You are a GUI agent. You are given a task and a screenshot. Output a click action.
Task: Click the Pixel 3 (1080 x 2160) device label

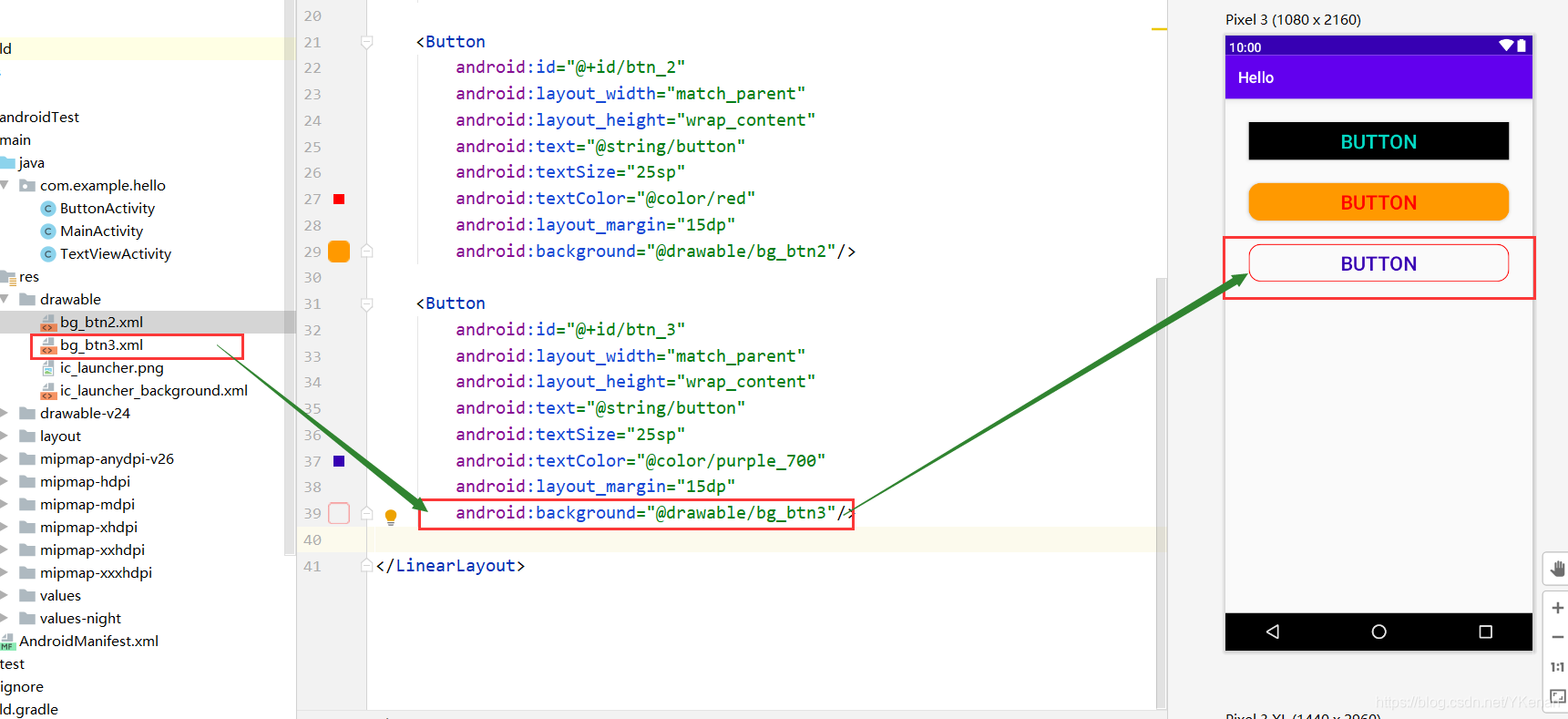1293,20
